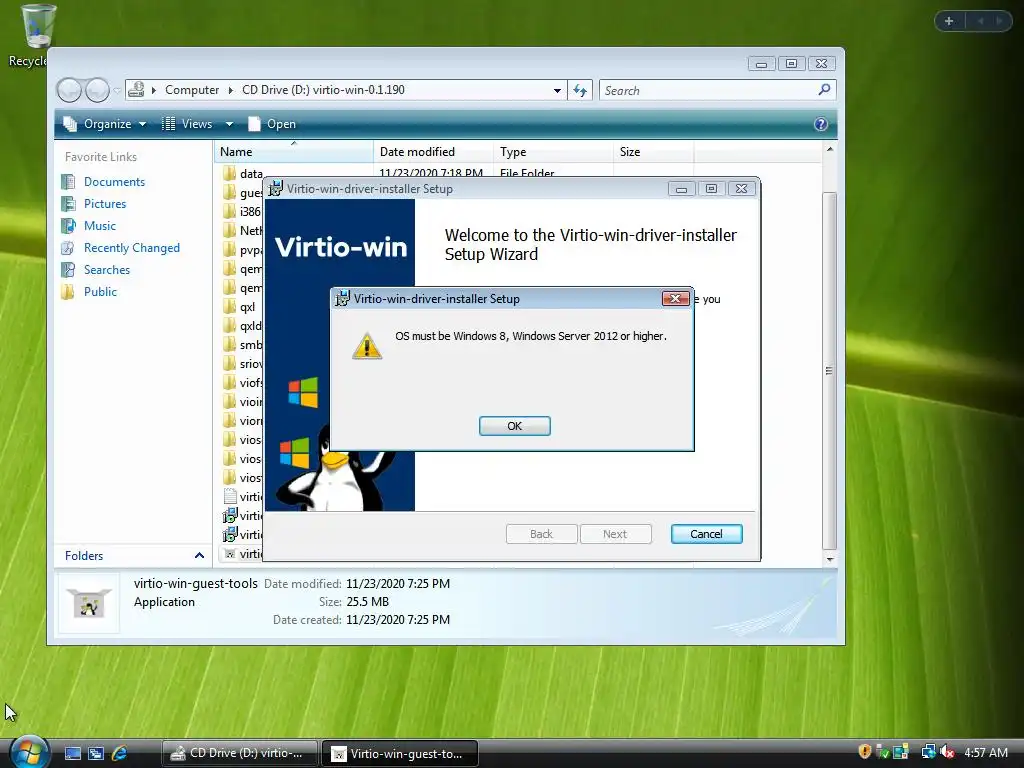The width and height of the screenshot is (1024, 768).
Task: Open Public in Favorite Links
Action: 100,292
